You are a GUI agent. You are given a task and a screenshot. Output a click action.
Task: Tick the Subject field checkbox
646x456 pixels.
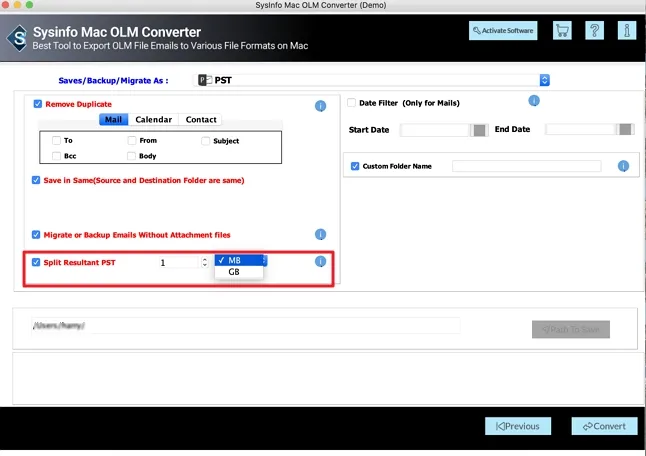coord(206,141)
